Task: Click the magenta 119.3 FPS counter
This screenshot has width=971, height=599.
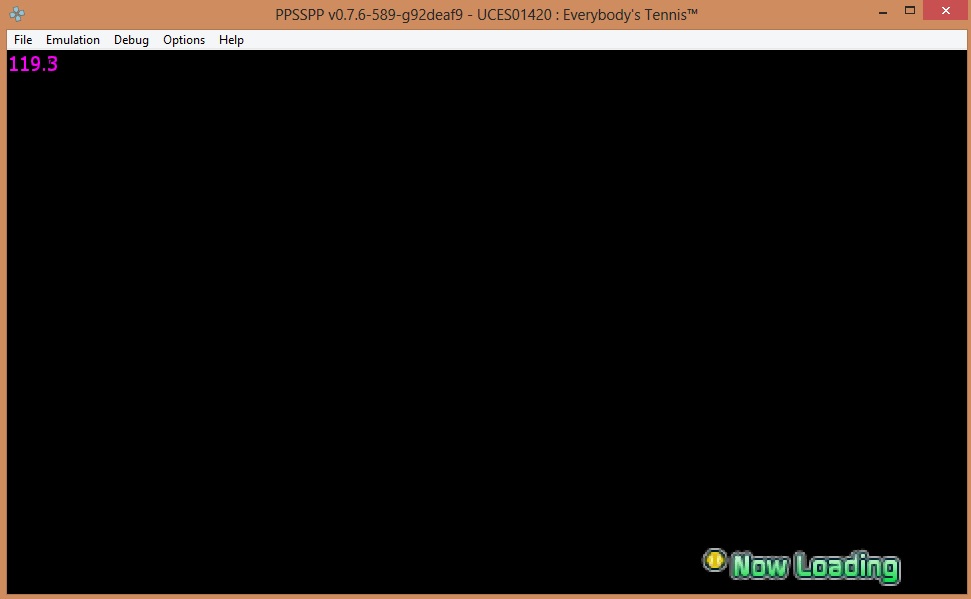Action: click(33, 65)
